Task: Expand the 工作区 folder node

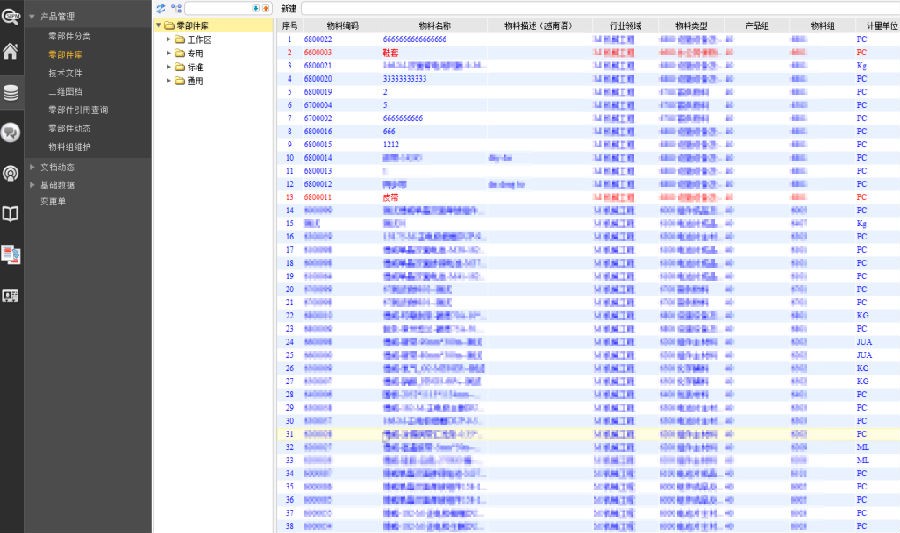Action: [168, 39]
